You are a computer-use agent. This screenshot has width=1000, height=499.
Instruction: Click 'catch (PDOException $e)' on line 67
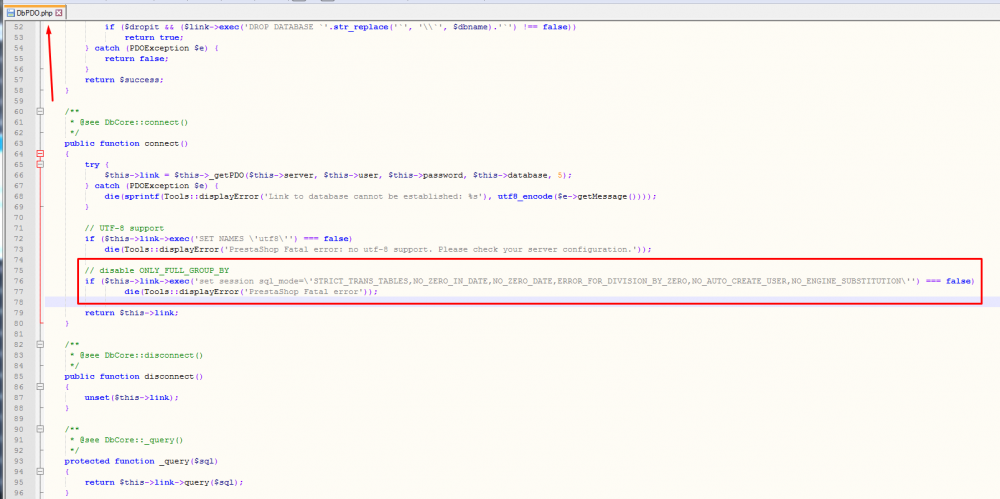coord(152,186)
